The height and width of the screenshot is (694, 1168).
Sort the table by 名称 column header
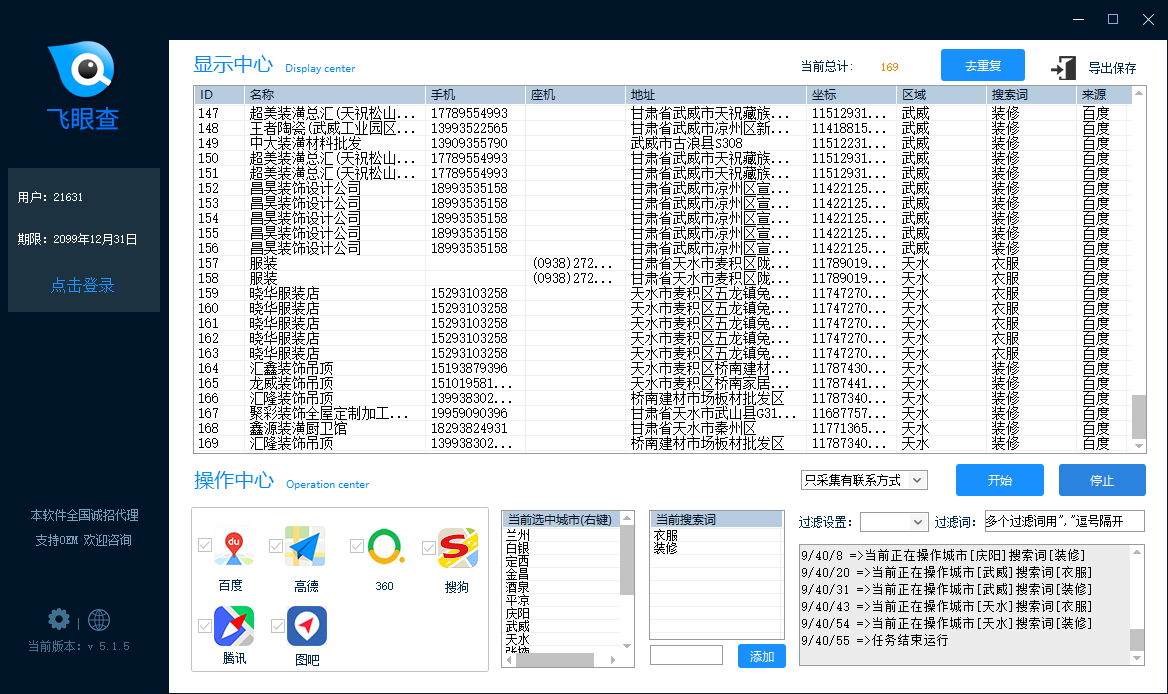pos(334,95)
